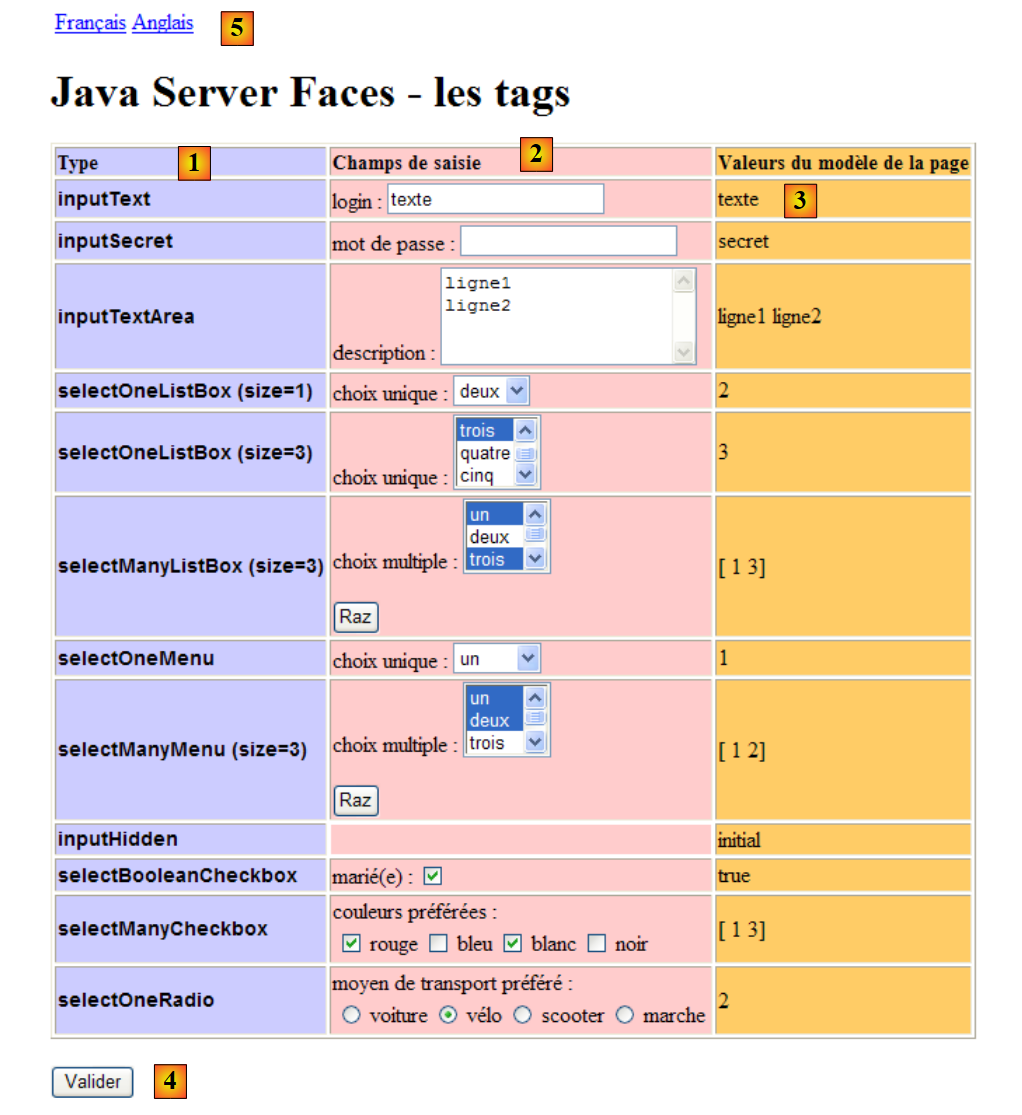This screenshot has width=1022, height=1115.
Task: Select quatre in the choix unique list
Action: [x=486, y=453]
